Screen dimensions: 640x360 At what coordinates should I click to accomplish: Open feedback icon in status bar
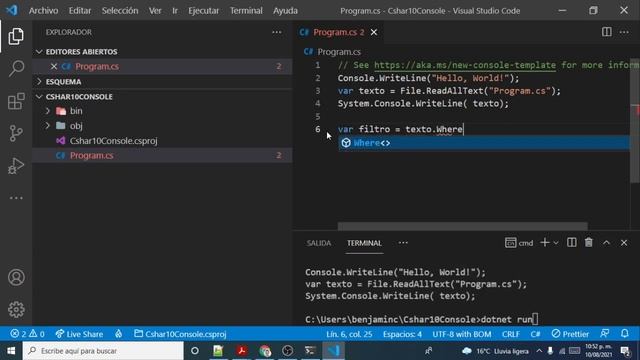605,334
